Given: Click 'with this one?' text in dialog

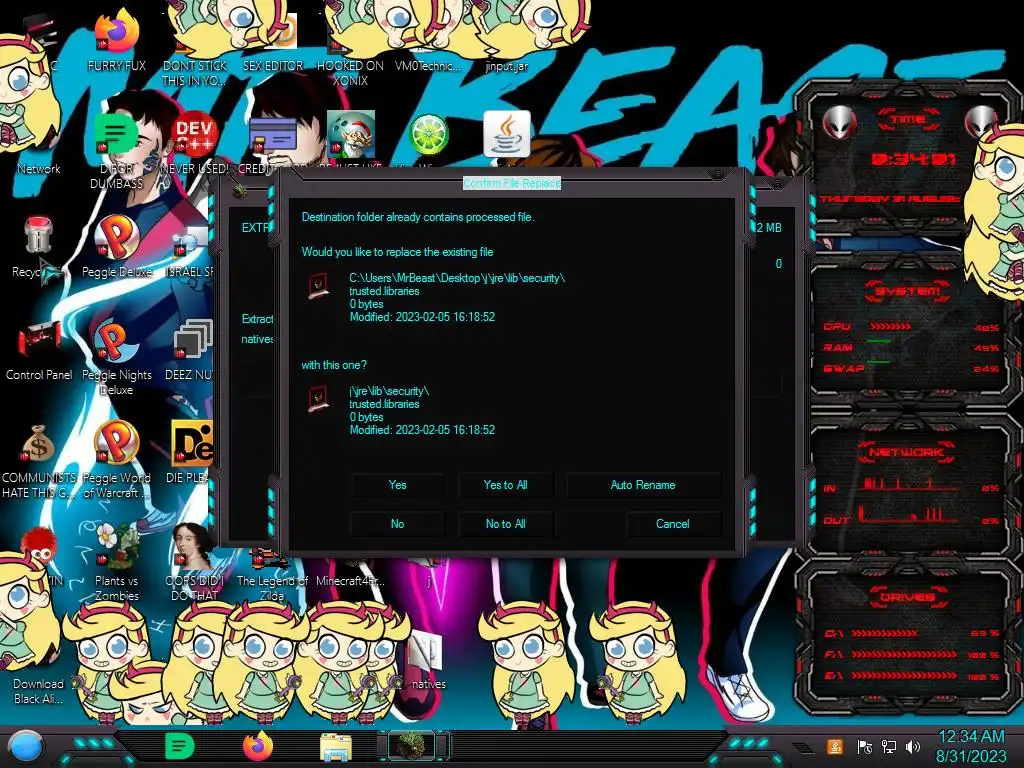Looking at the screenshot, I should click(334, 365).
